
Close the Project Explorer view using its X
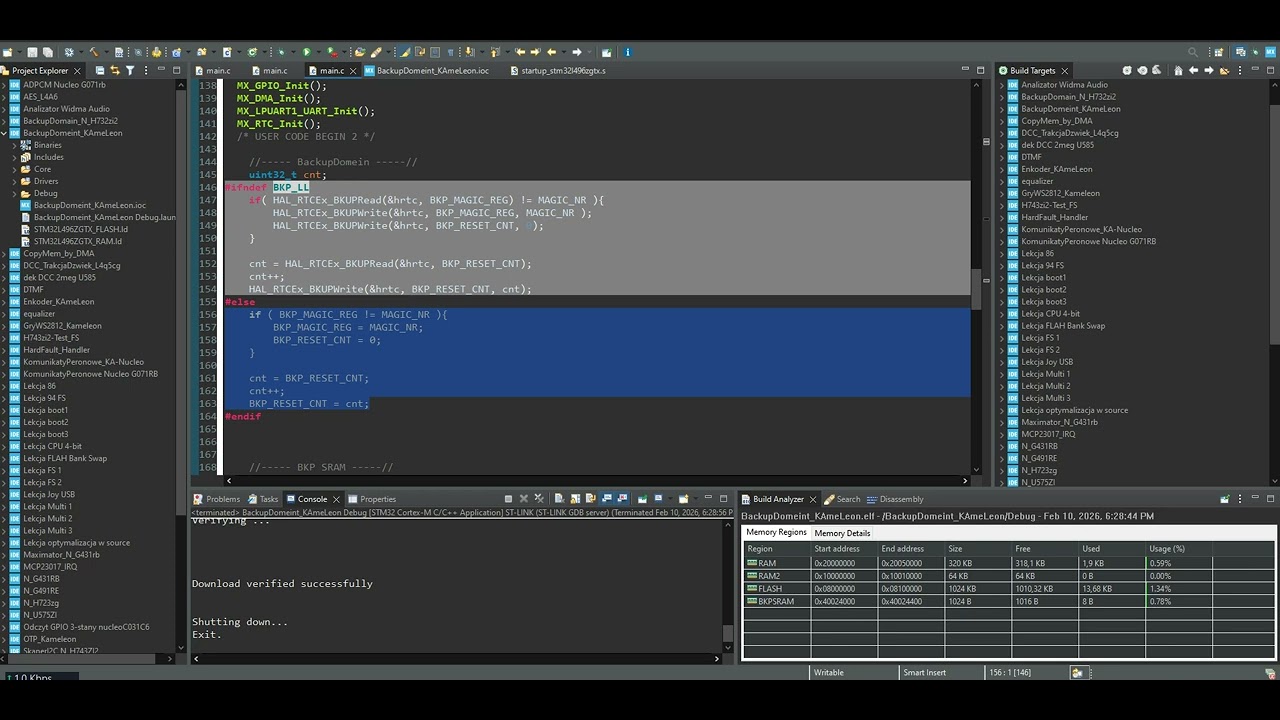77,70
